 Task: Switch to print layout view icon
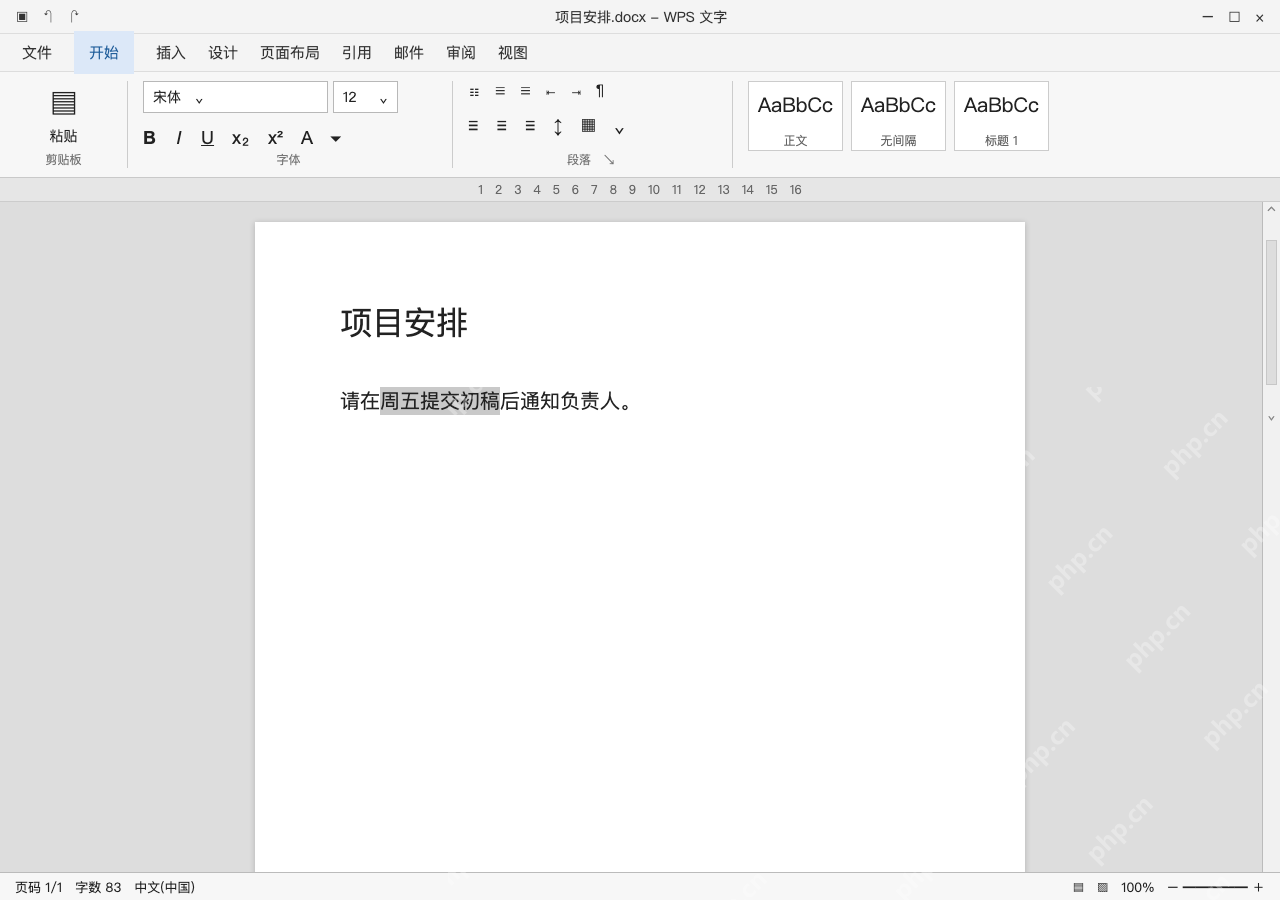pos(1078,887)
